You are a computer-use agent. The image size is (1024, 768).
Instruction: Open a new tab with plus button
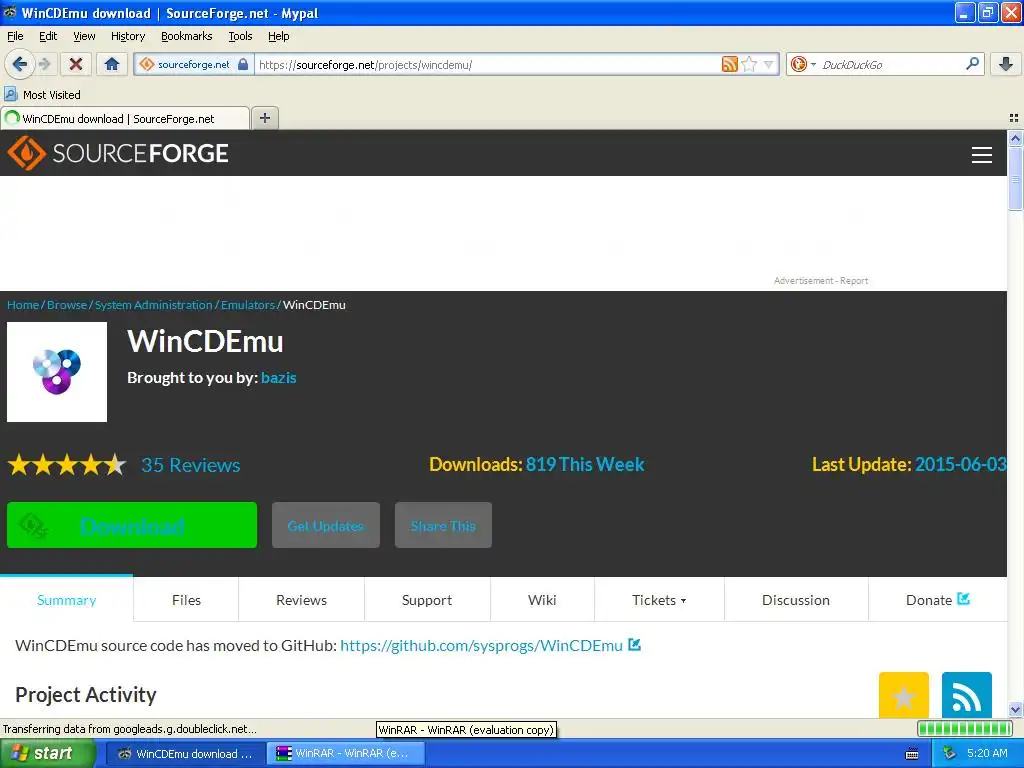(264, 118)
